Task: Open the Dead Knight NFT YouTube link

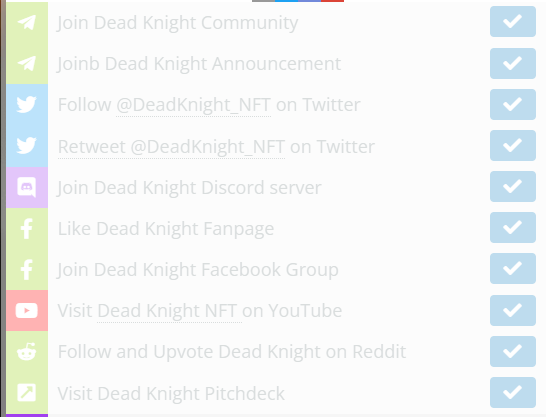Action: [x=169, y=311]
